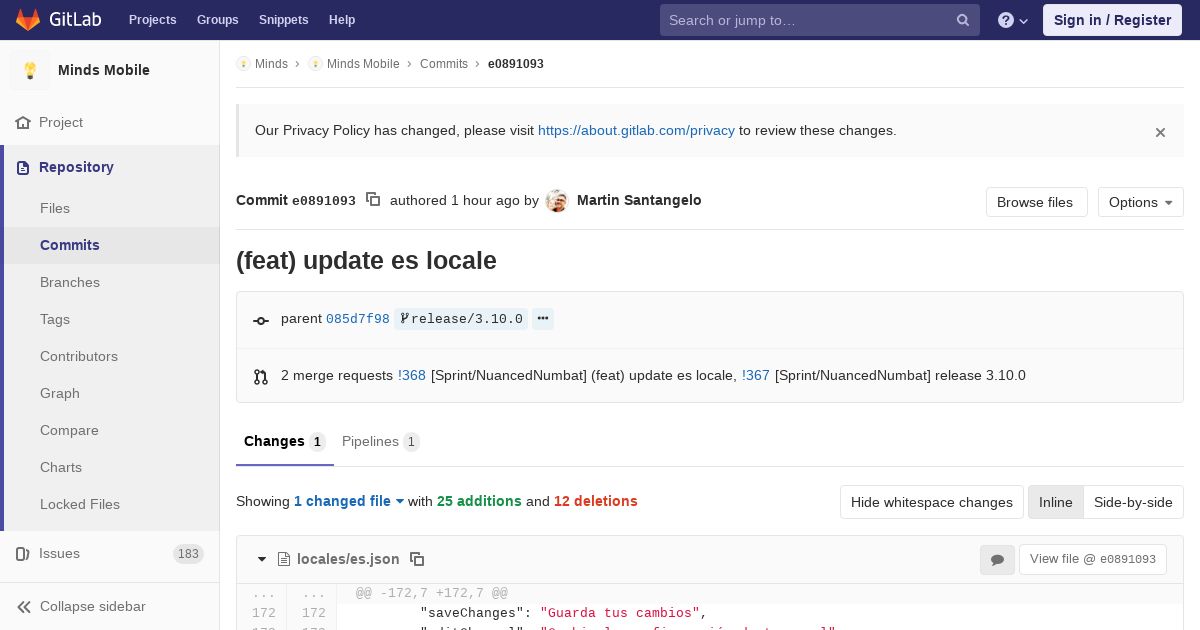Open the Pipelines tab

(380, 441)
